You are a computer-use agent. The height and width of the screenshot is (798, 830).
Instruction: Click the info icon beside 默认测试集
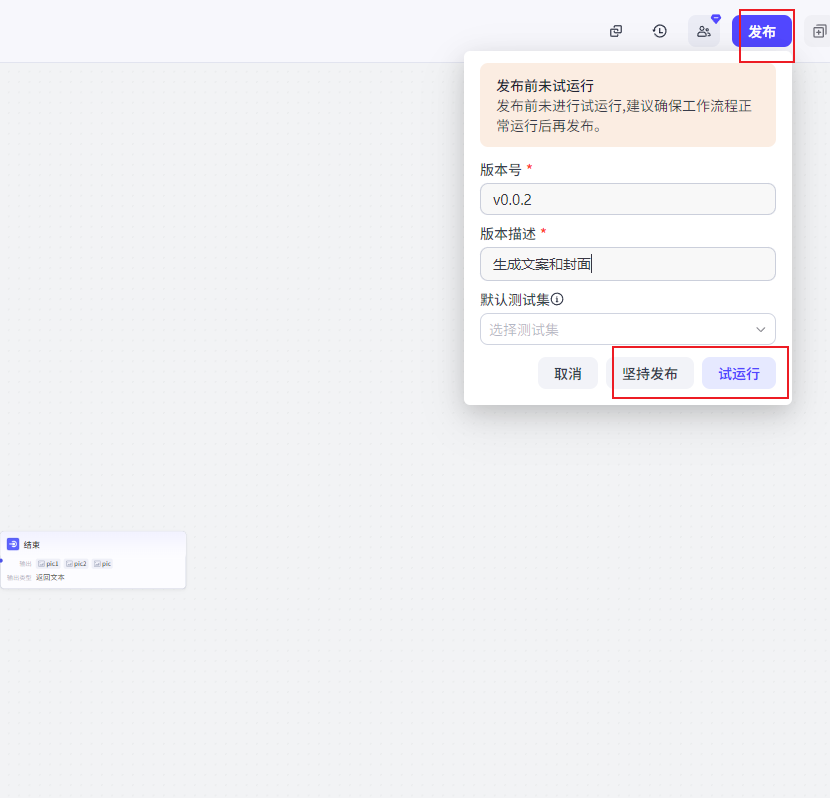pyautogui.click(x=557, y=300)
